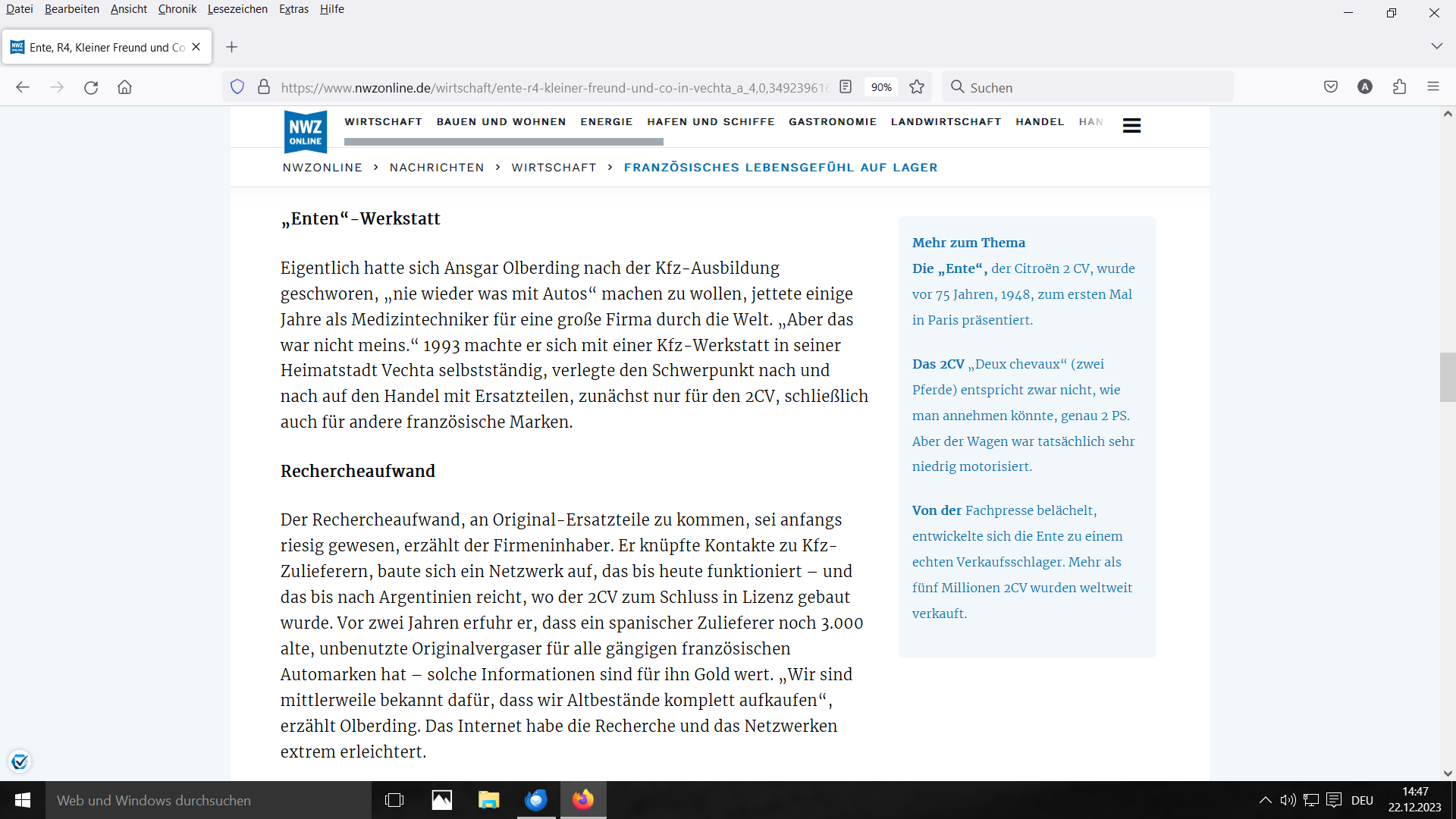Click the 90% zoom level indicator
The image size is (1456, 819).
point(881,87)
